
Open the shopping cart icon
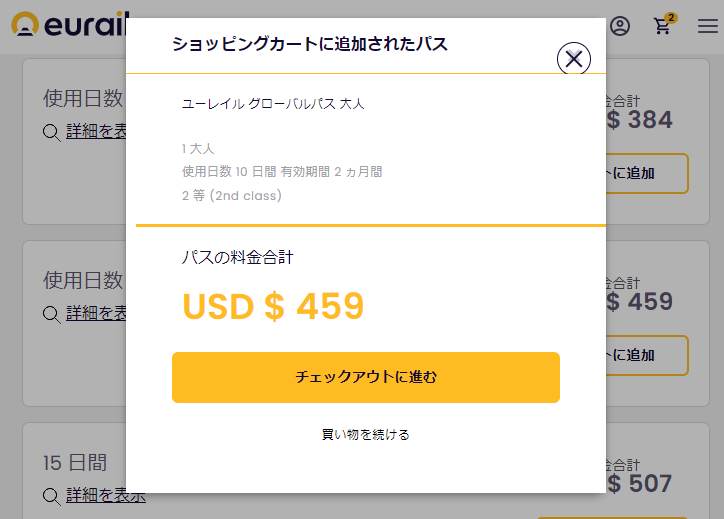point(662,27)
